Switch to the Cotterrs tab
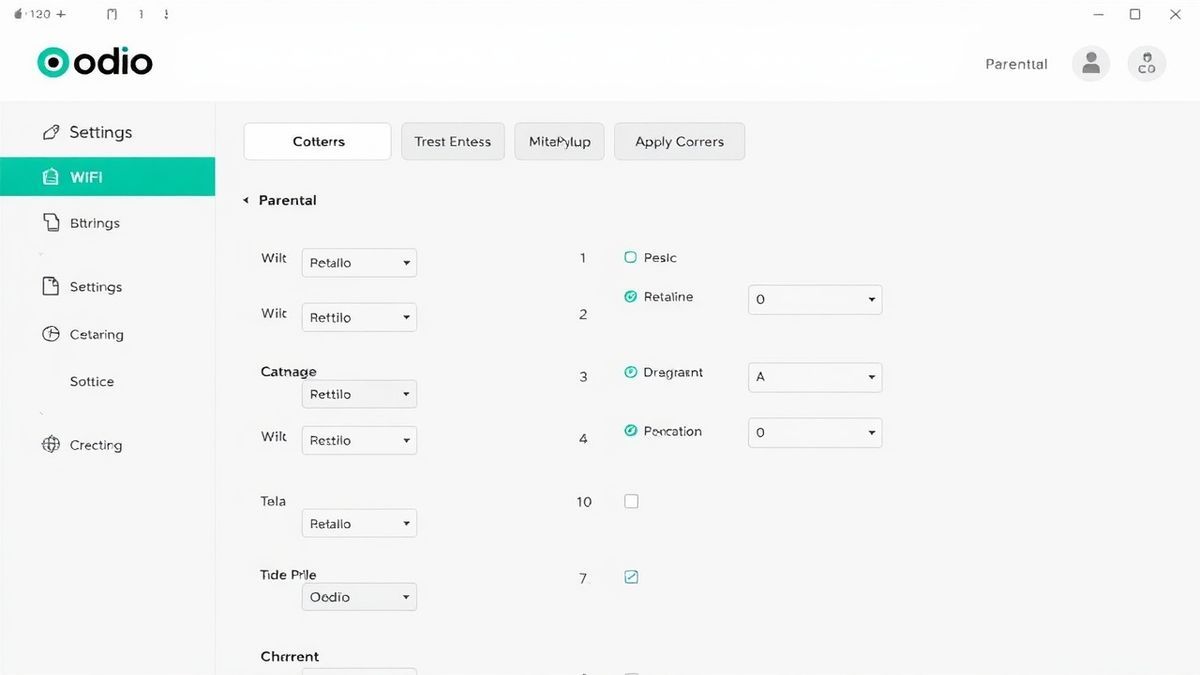Screen dimensions: 1200x675 (x=317, y=142)
